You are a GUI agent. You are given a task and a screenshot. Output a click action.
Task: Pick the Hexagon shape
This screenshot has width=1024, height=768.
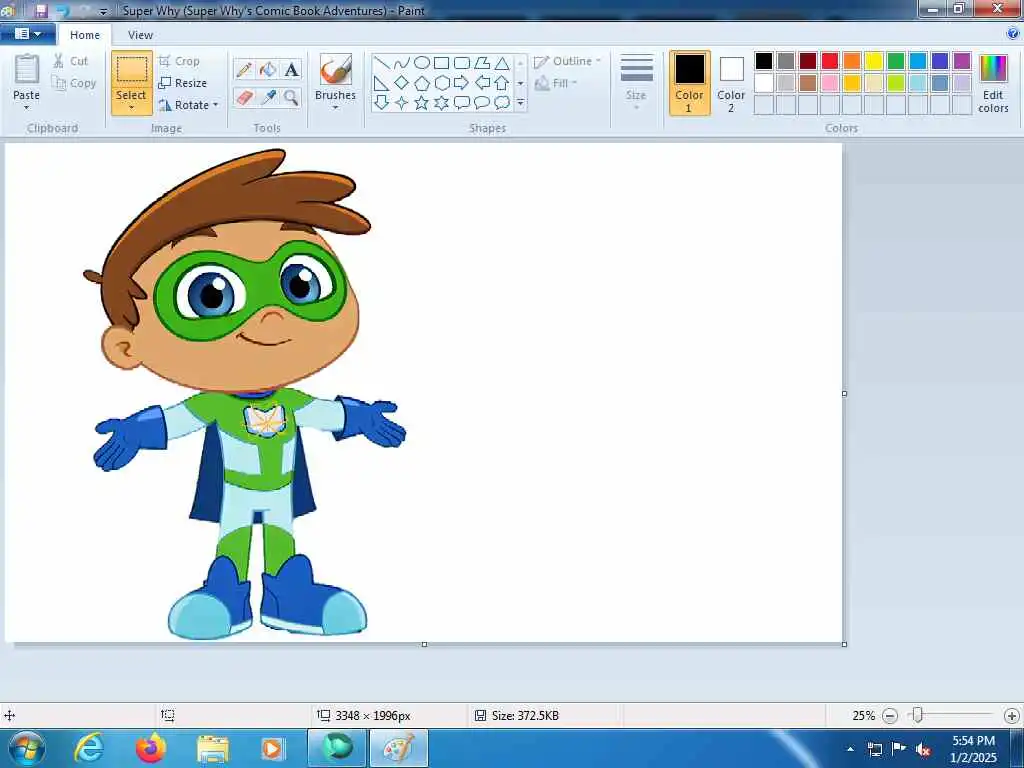click(441, 83)
